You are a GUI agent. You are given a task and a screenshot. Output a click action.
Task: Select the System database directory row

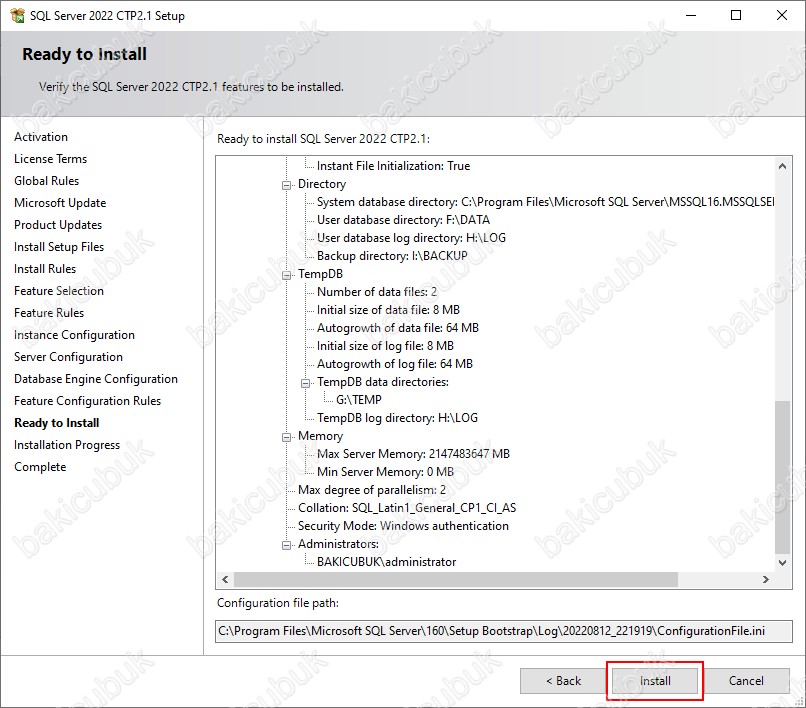pyautogui.click(x=546, y=202)
